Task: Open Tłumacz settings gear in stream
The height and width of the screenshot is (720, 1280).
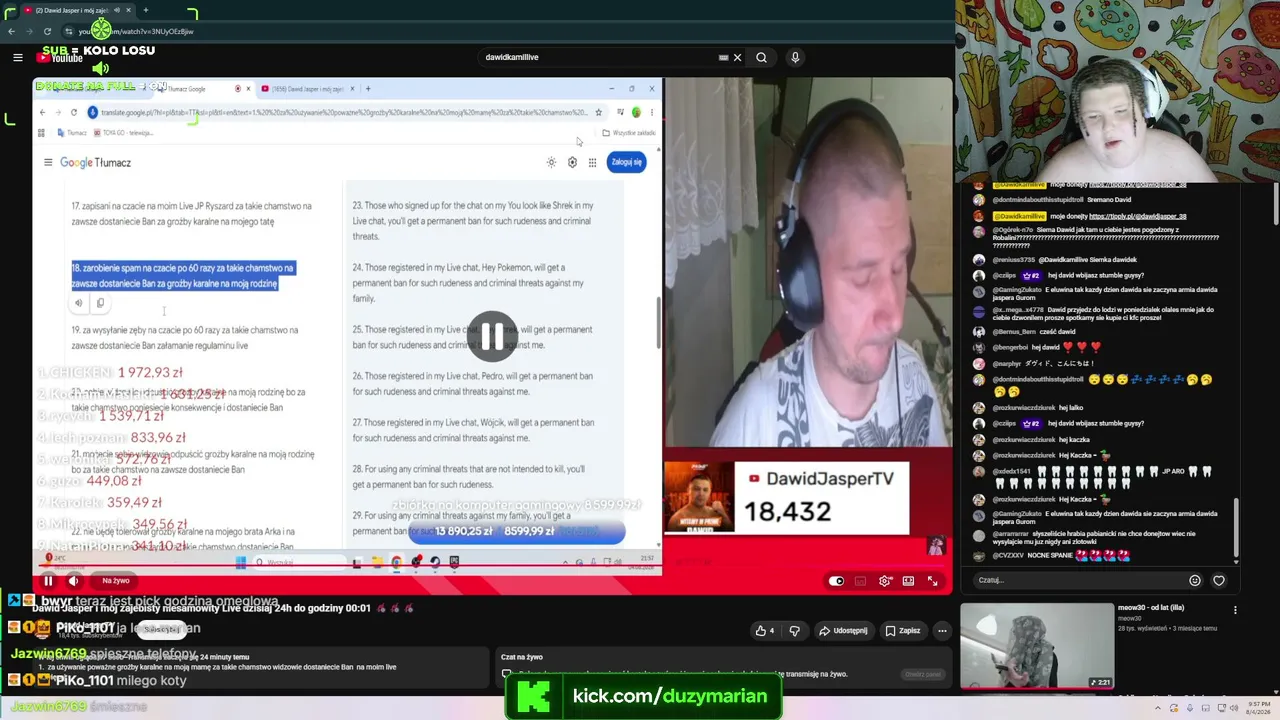Action: coord(572,162)
